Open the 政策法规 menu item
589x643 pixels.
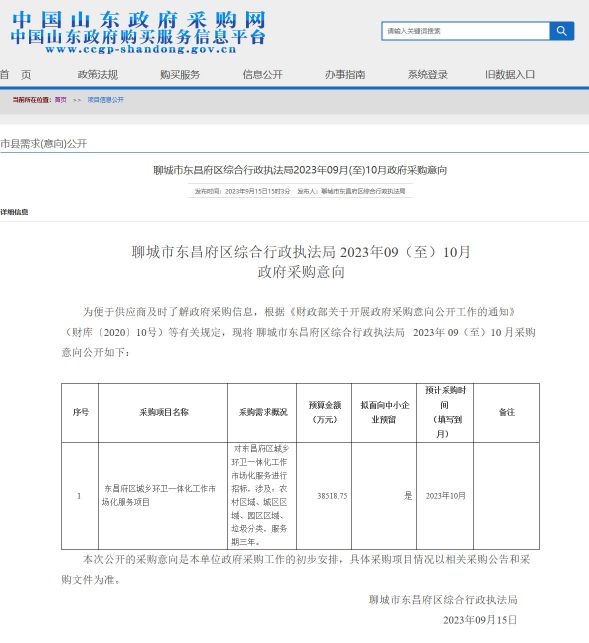click(98, 75)
